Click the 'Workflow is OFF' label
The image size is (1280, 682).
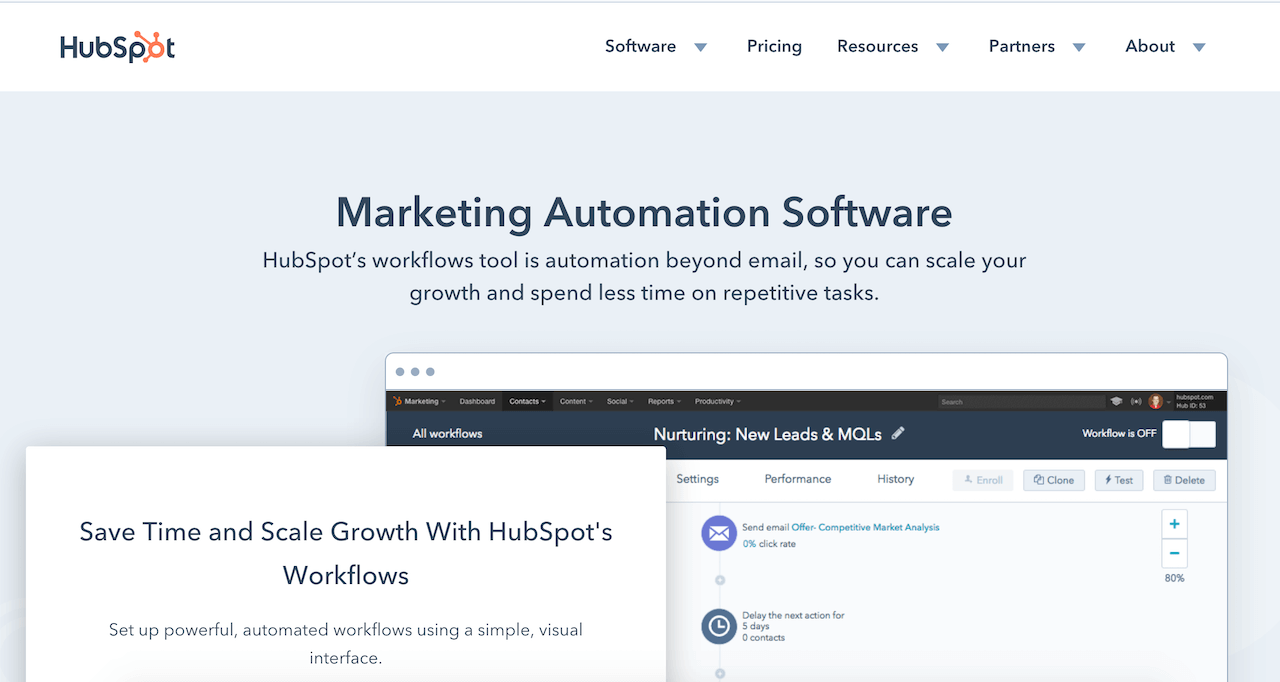(x=1119, y=433)
